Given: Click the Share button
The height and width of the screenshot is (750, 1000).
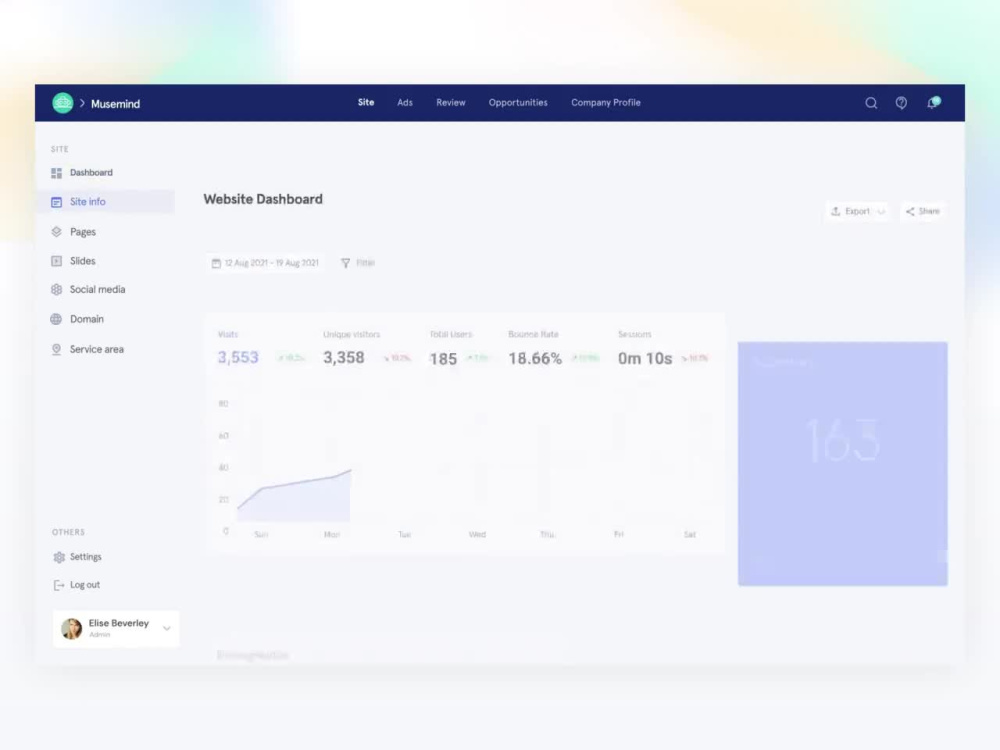Looking at the screenshot, I should (x=923, y=211).
